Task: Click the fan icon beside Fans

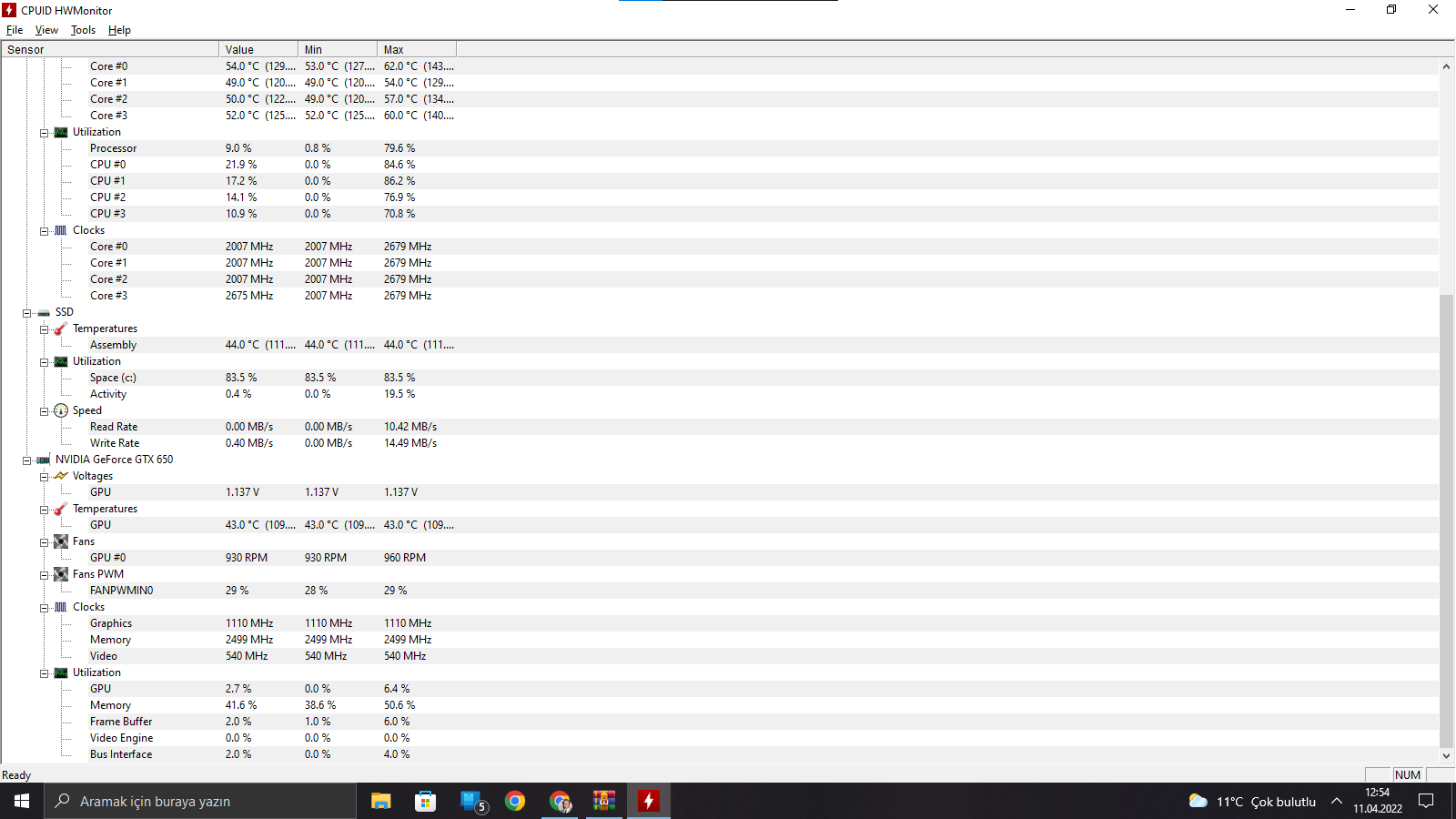Action: [61, 541]
